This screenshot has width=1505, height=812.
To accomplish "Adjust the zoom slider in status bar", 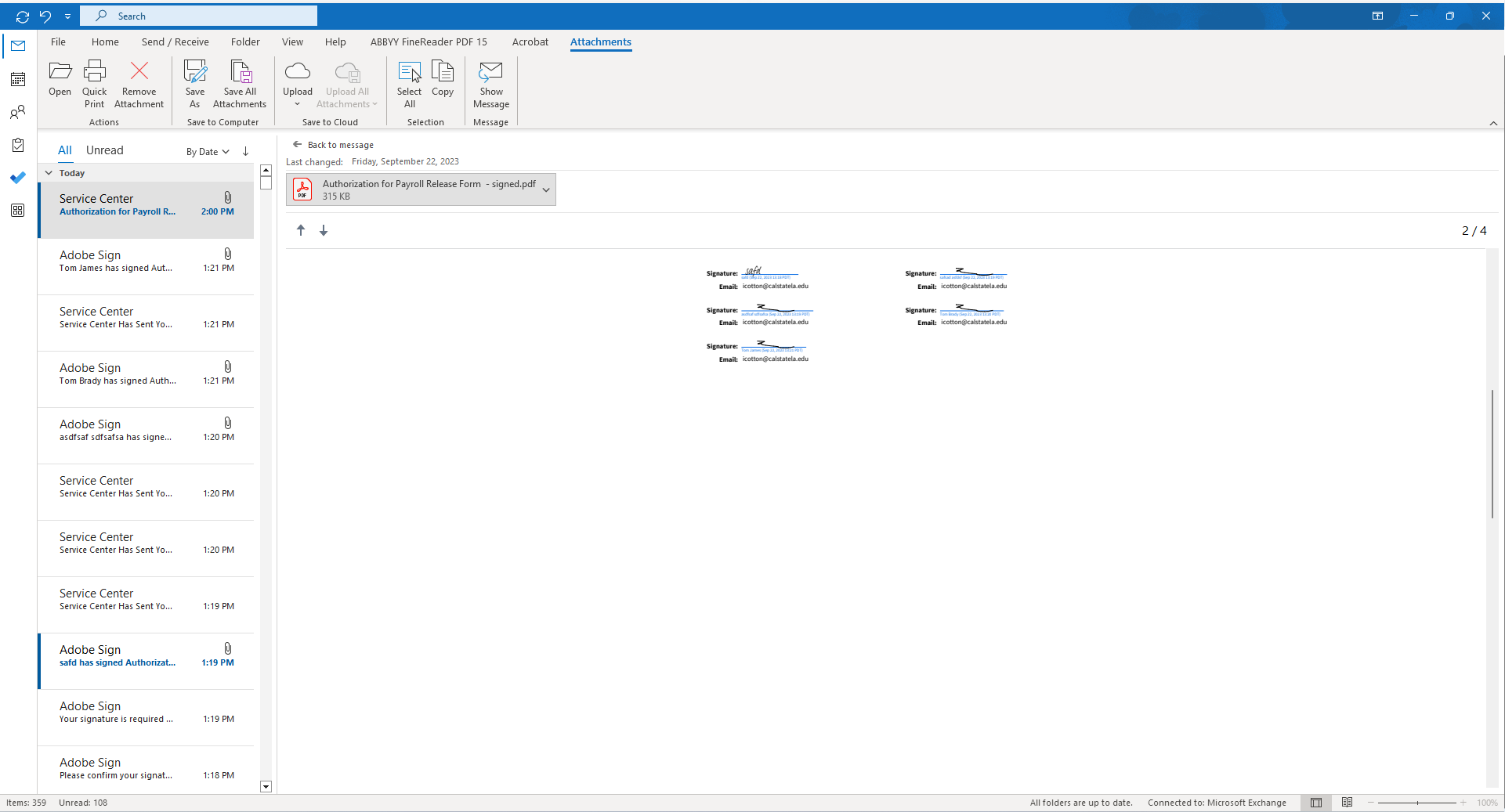I will [1418, 803].
